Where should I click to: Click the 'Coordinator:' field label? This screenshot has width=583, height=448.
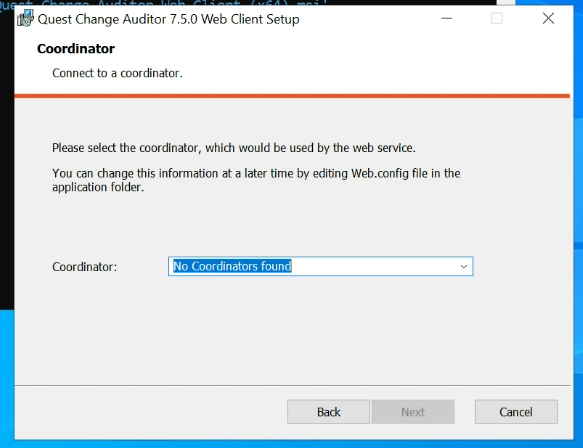pos(84,267)
